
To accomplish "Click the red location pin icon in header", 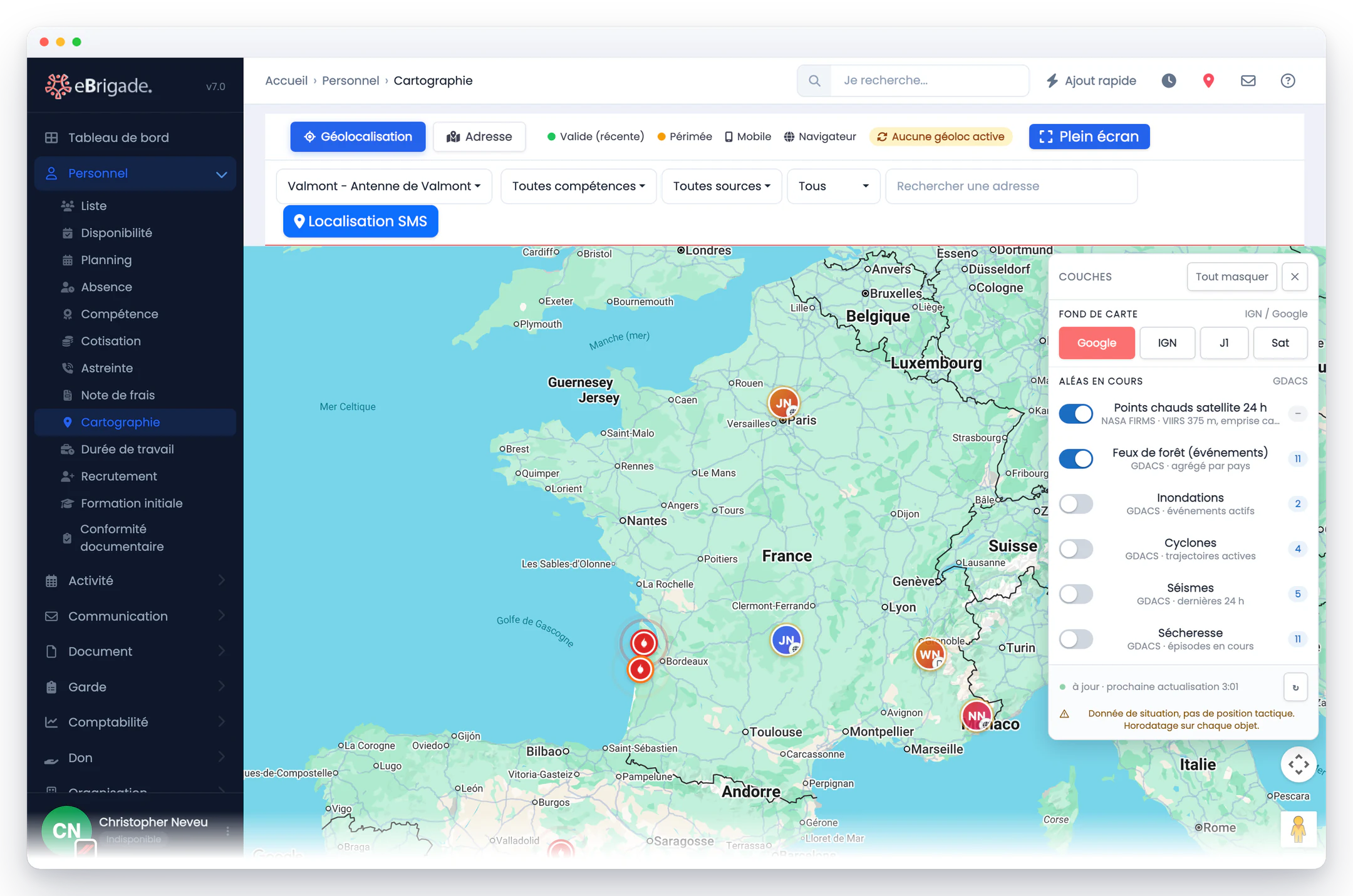I will [1208, 81].
